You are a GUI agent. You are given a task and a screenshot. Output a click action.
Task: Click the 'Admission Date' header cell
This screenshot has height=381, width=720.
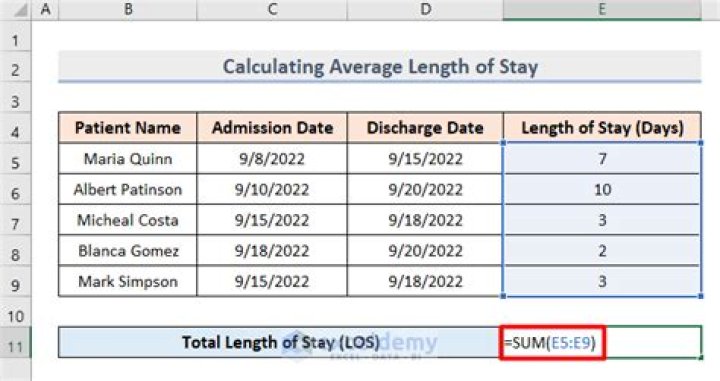[x=272, y=128]
